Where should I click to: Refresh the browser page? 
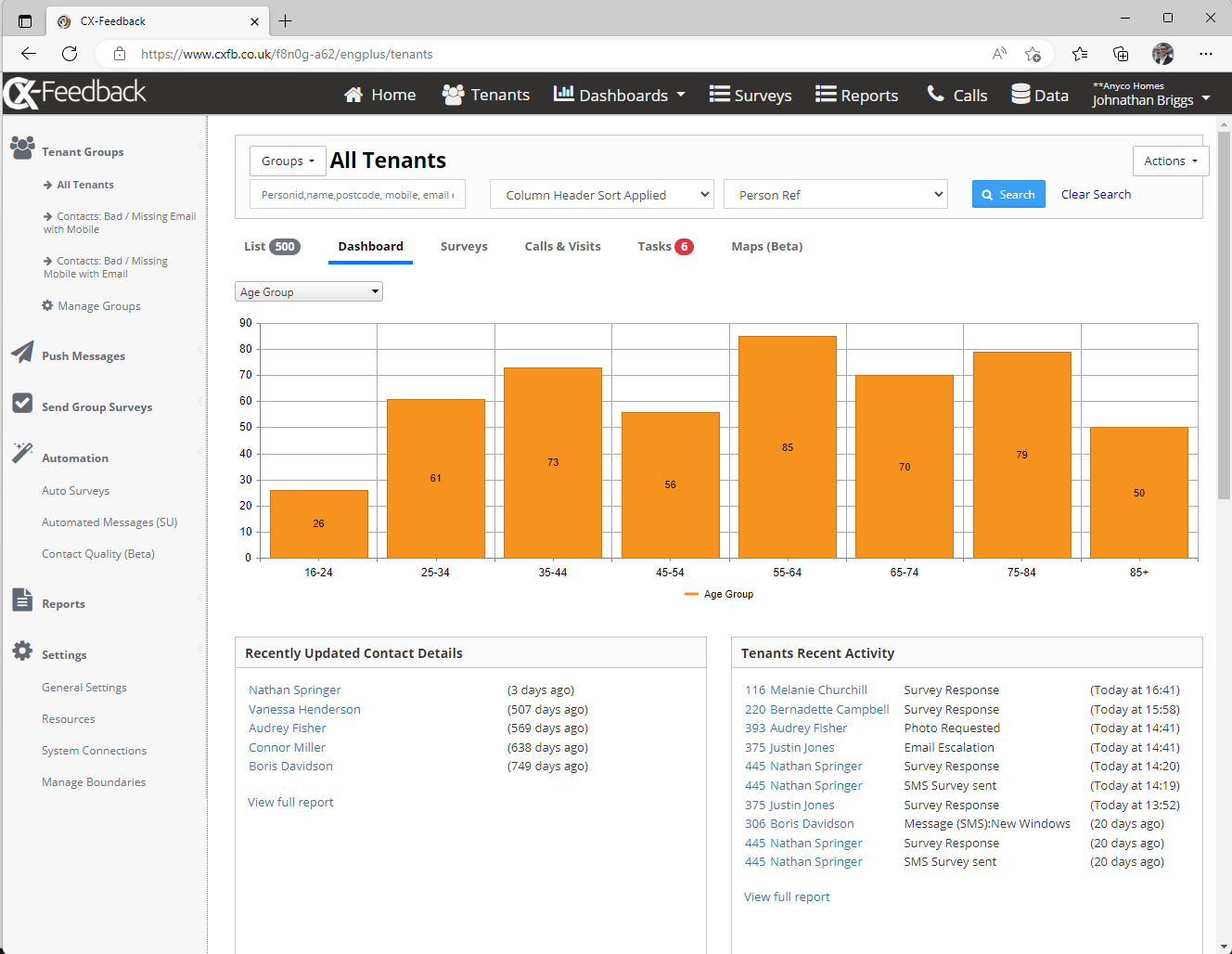click(70, 54)
